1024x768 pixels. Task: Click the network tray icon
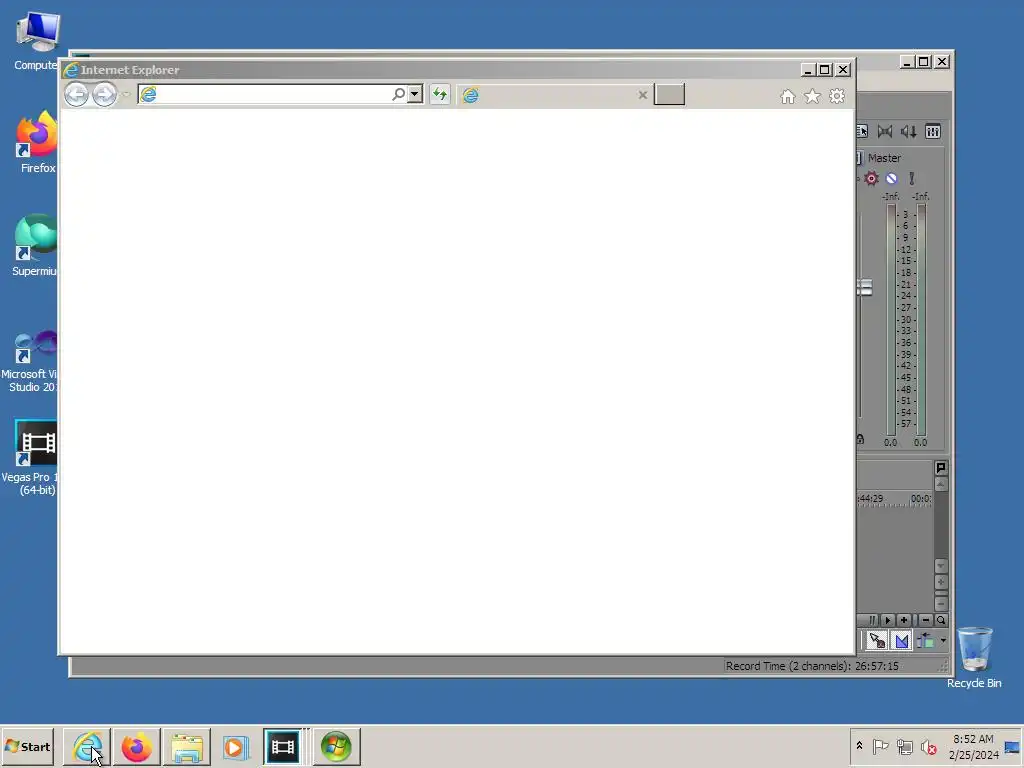(904, 746)
